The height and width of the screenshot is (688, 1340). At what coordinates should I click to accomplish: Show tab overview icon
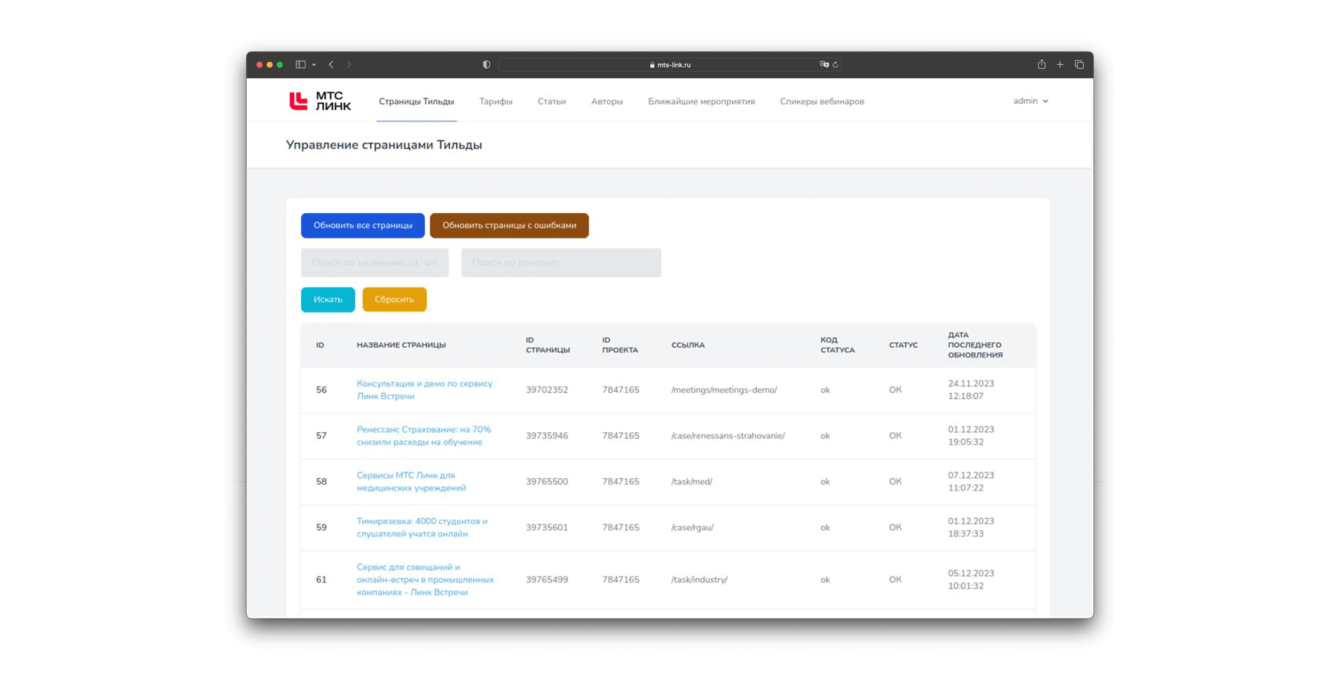(x=1079, y=65)
